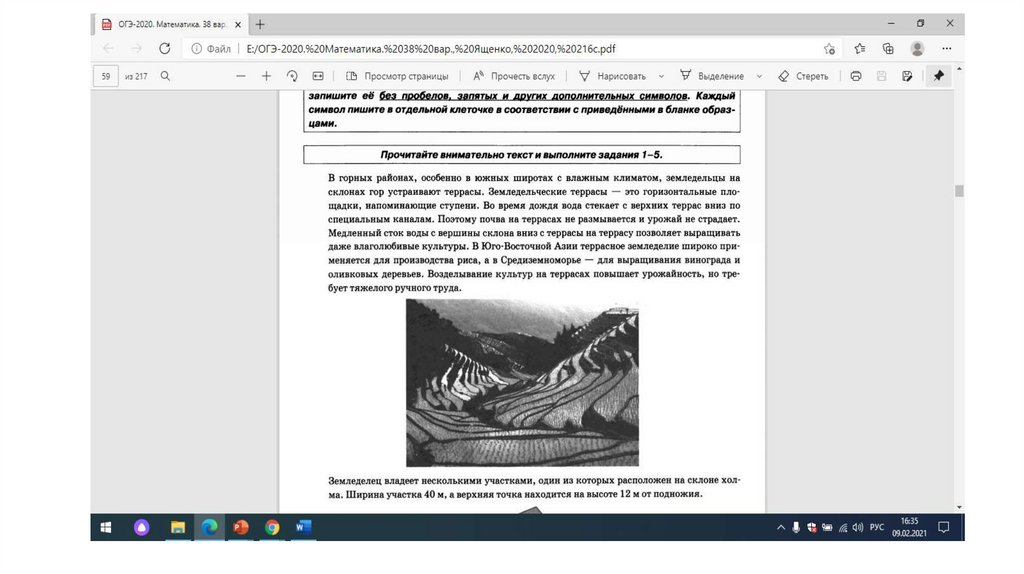Open Microsoft Word from taskbar
The width and height of the screenshot is (1024, 574).
click(x=303, y=528)
